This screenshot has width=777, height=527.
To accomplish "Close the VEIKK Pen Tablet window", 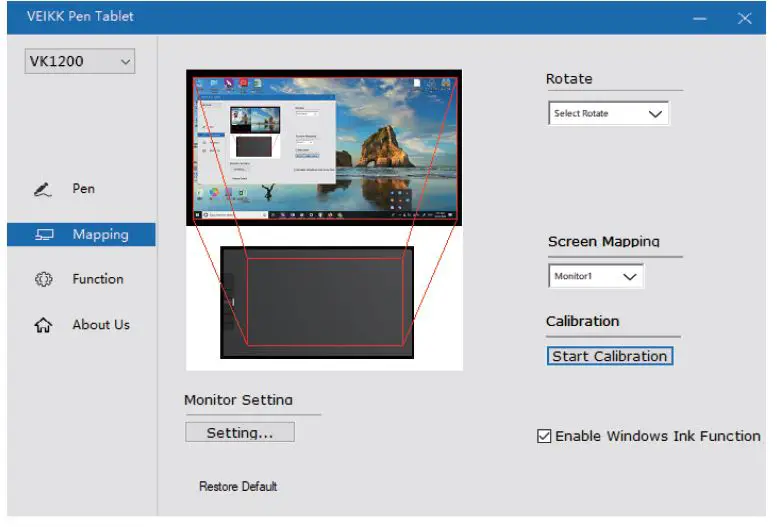I will point(744,19).
